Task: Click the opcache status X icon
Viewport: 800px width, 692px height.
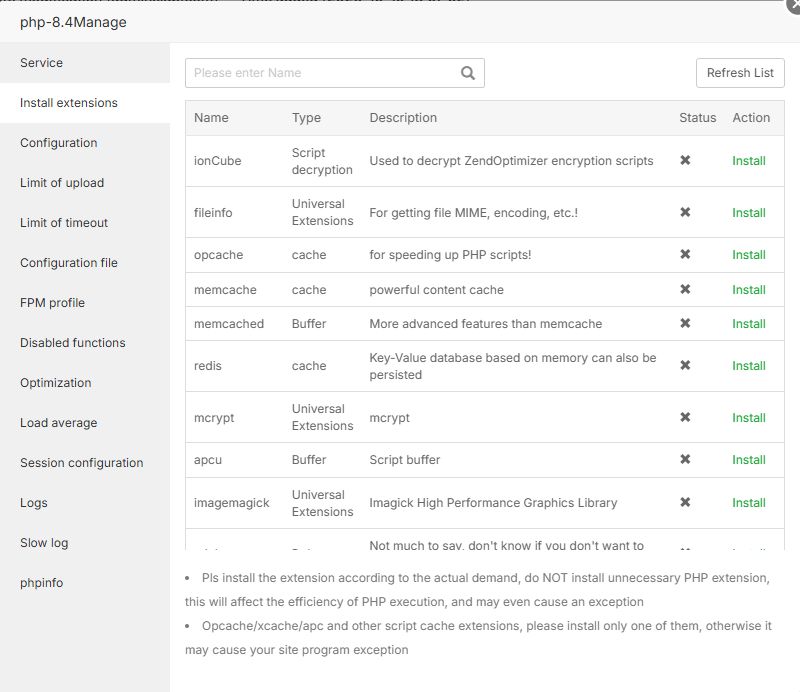Action: pyautogui.click(x=685, y=254)
